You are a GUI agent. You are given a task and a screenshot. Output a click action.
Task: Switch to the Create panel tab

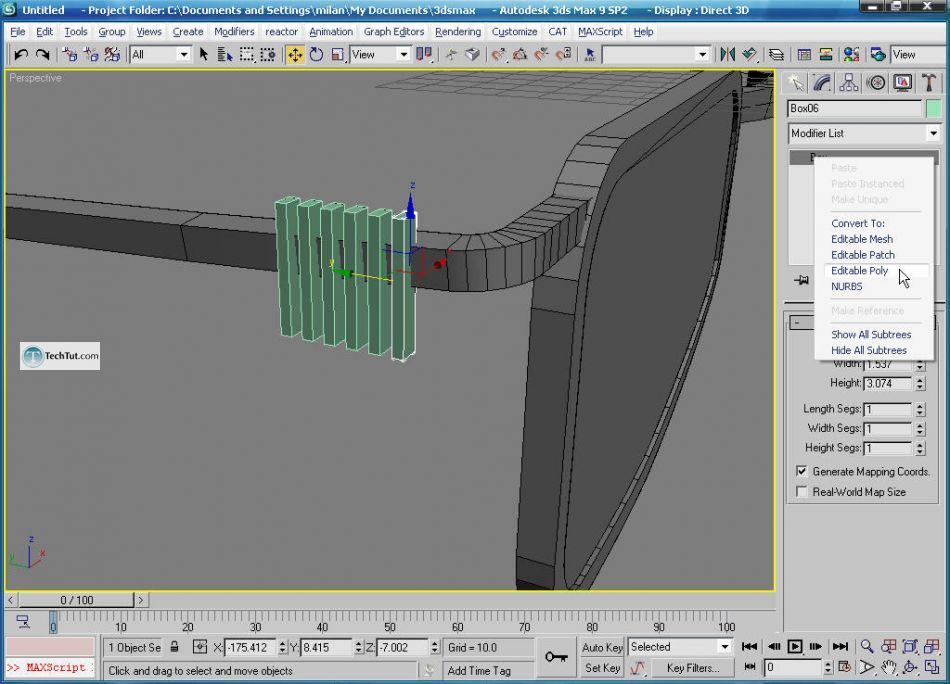[x=795, y=82]
